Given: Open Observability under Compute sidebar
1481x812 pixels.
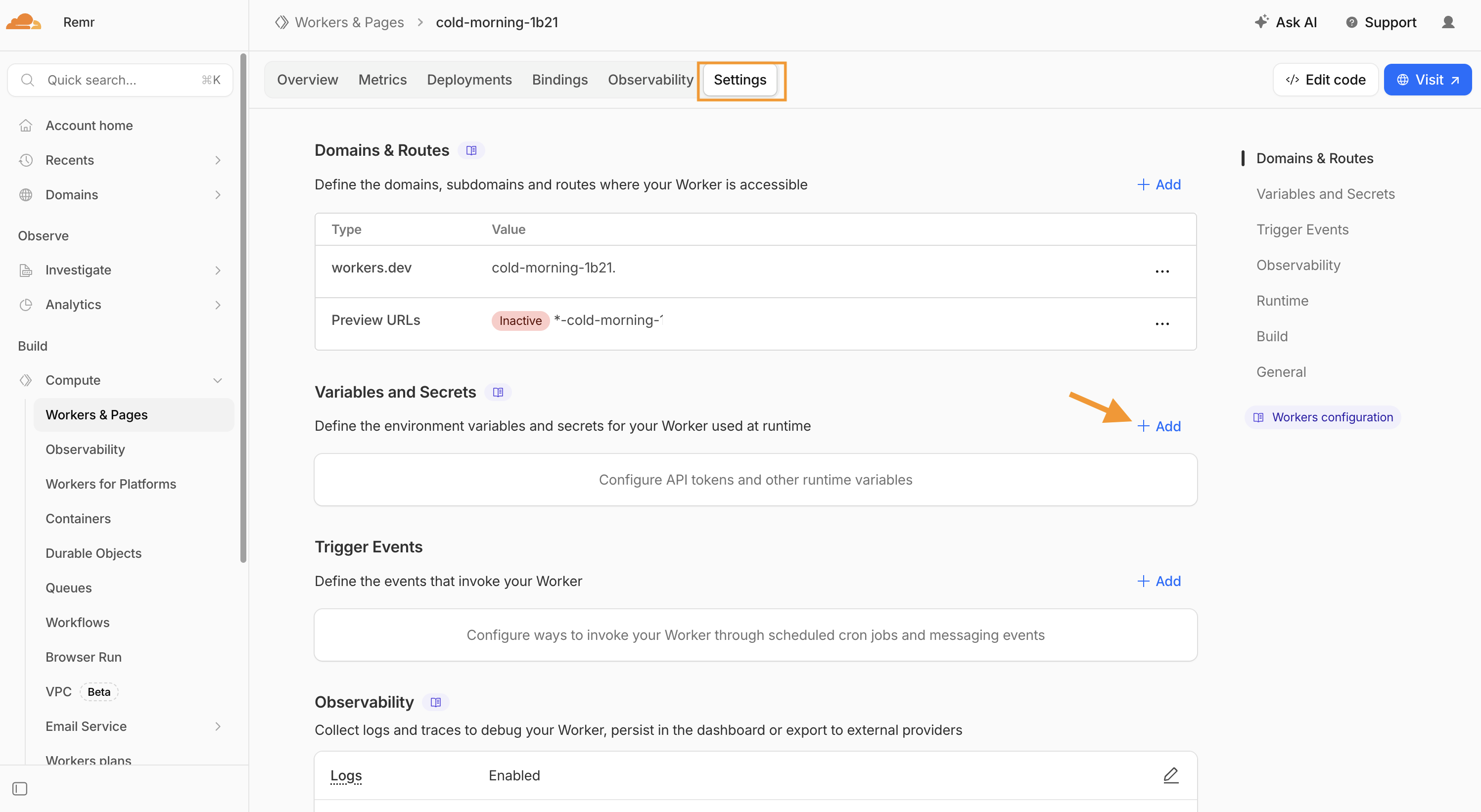Looking at the screenshot, I should click(85, 450).
